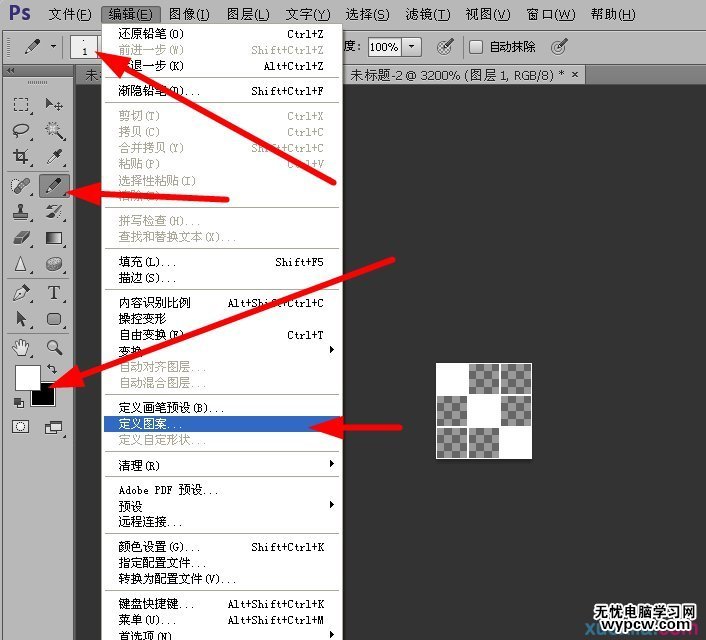Select the Crop tool
The image size is (706, 640).
coord(21,157)
